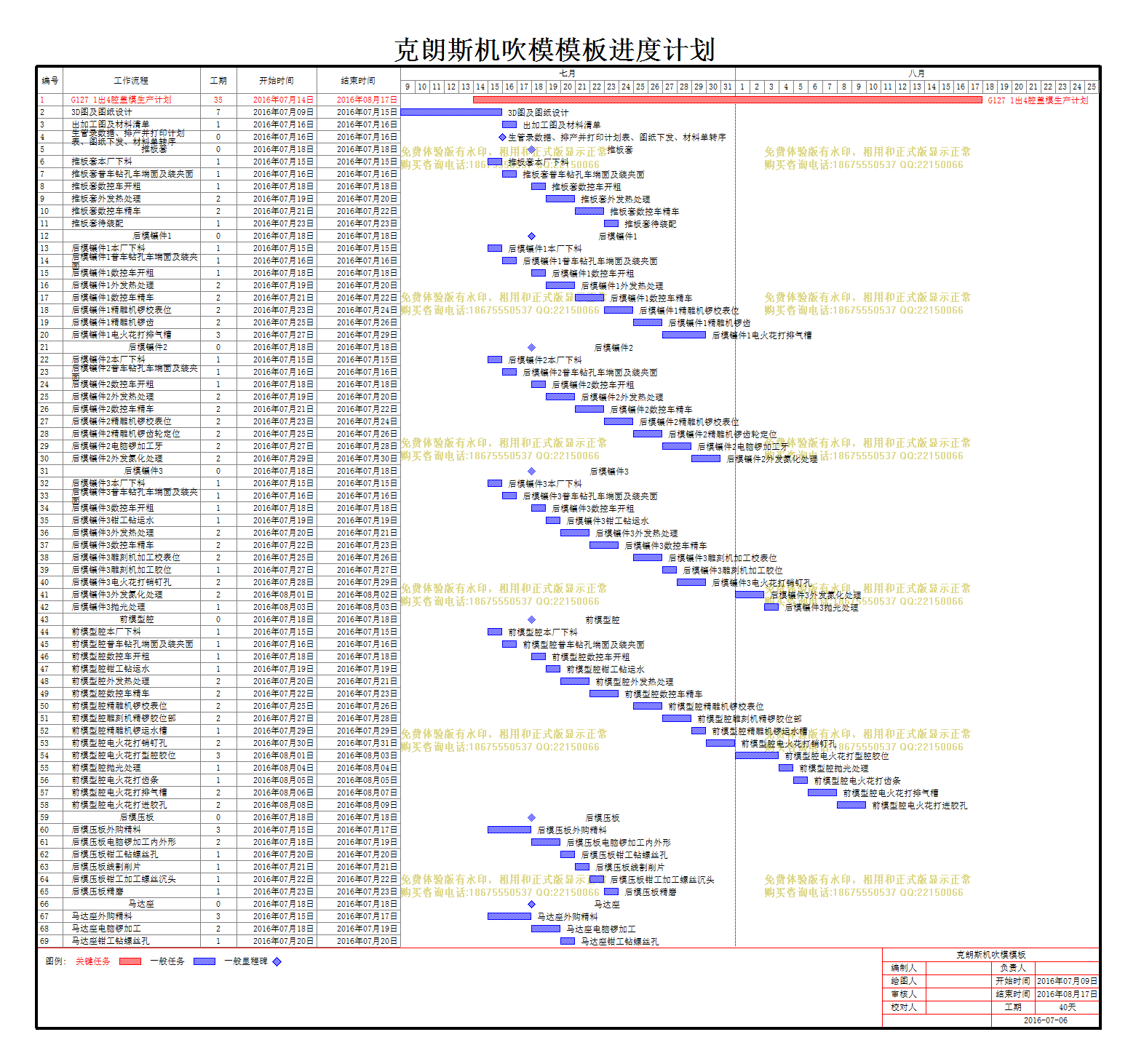Click the duration value 35 in row 1
1136x1064 pixels.
(218, 100)
